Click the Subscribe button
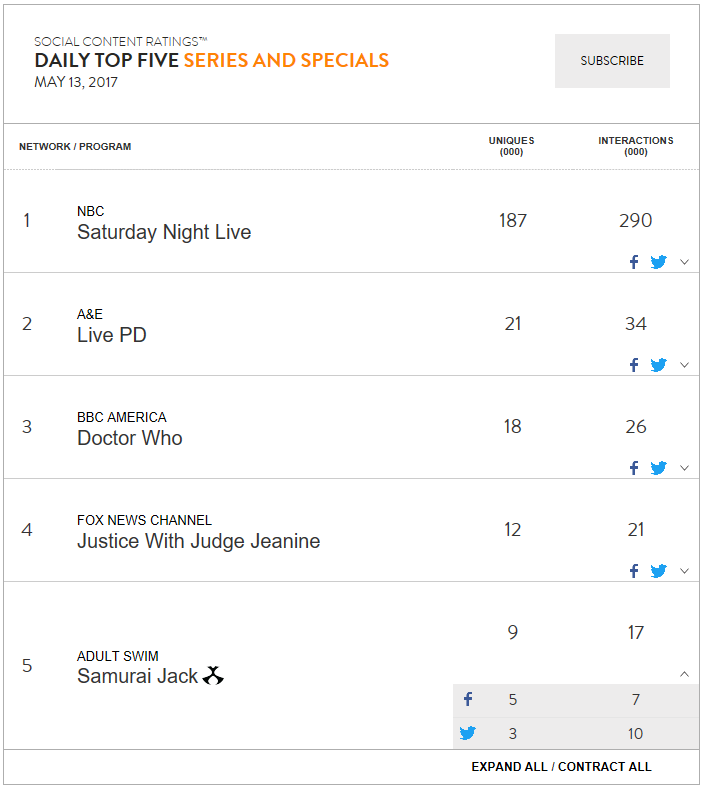The image size is (703, 789). click(612, 61)
